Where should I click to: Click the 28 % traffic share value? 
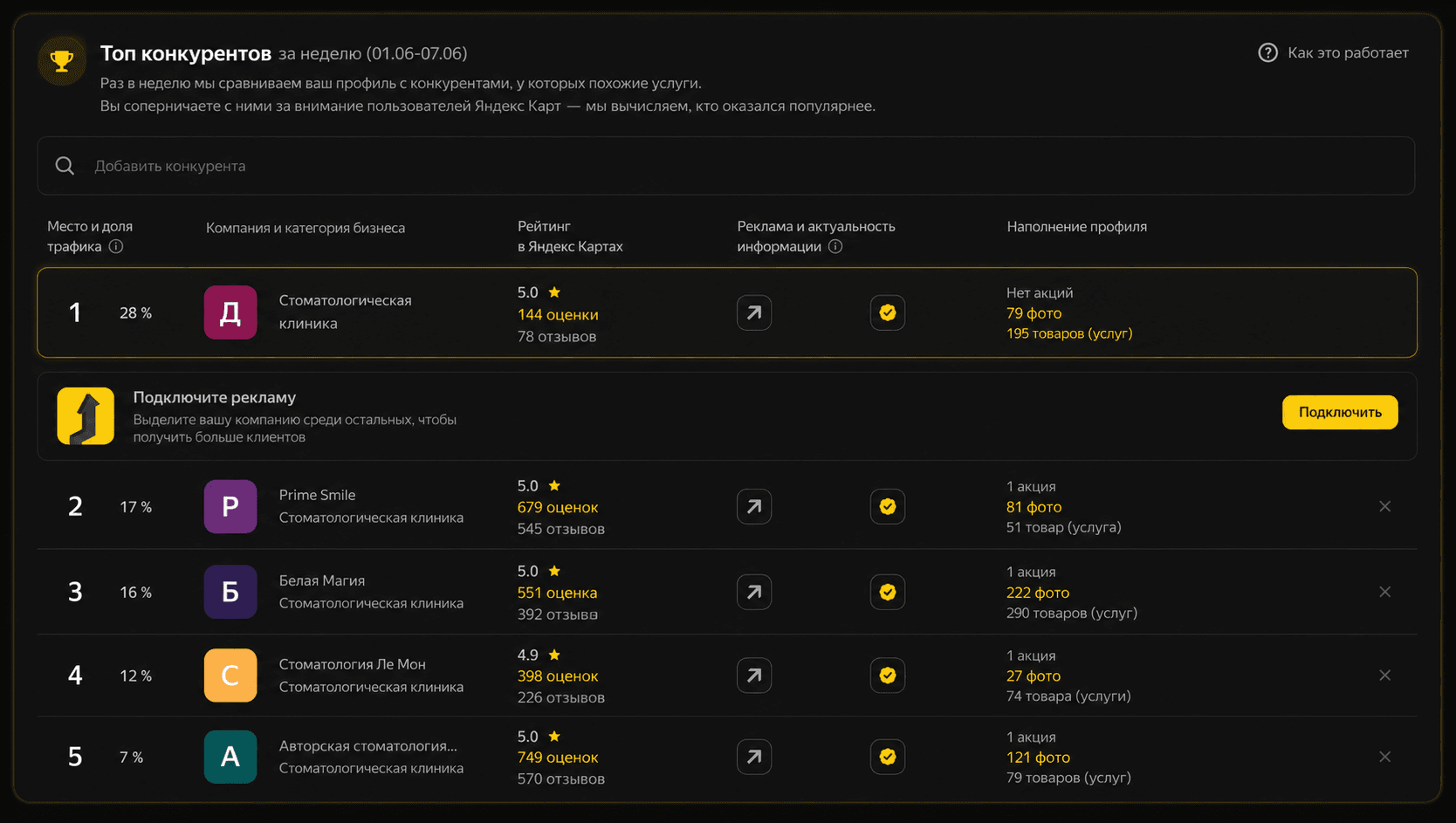(x=135, y=313)
